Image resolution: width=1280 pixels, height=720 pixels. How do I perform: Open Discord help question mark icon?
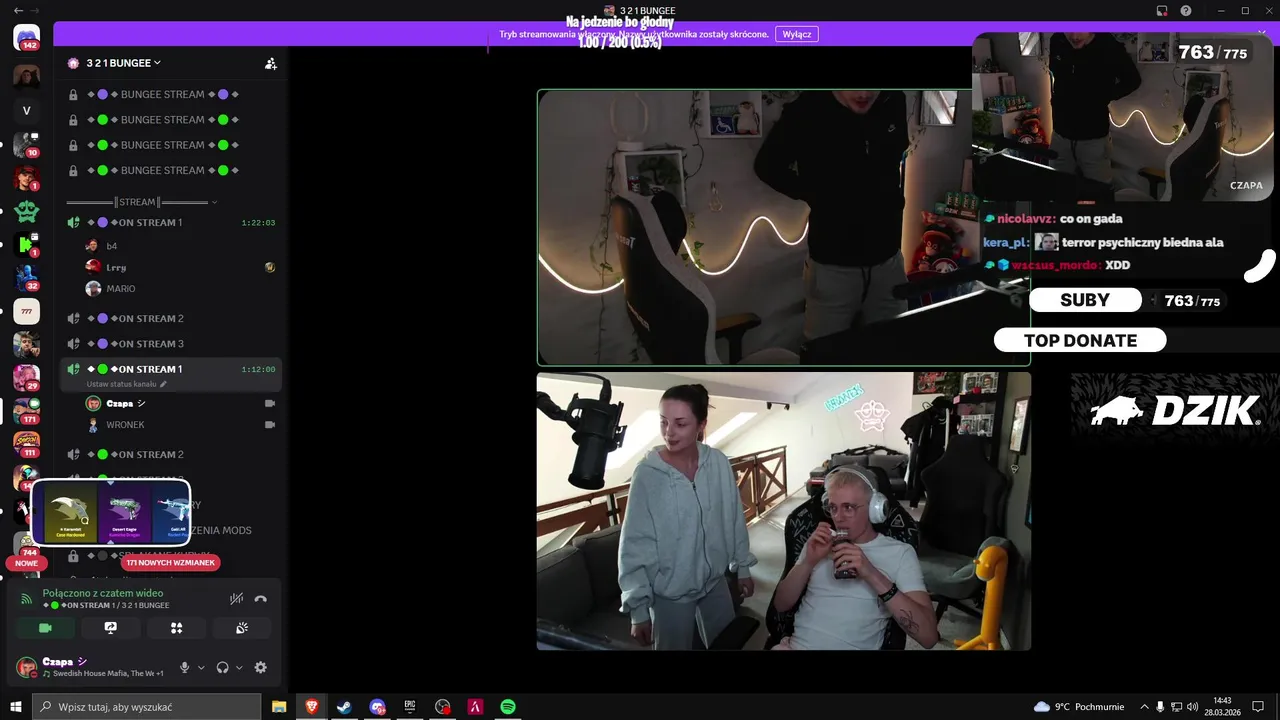pyautogui.click(x=1186, y=11)
